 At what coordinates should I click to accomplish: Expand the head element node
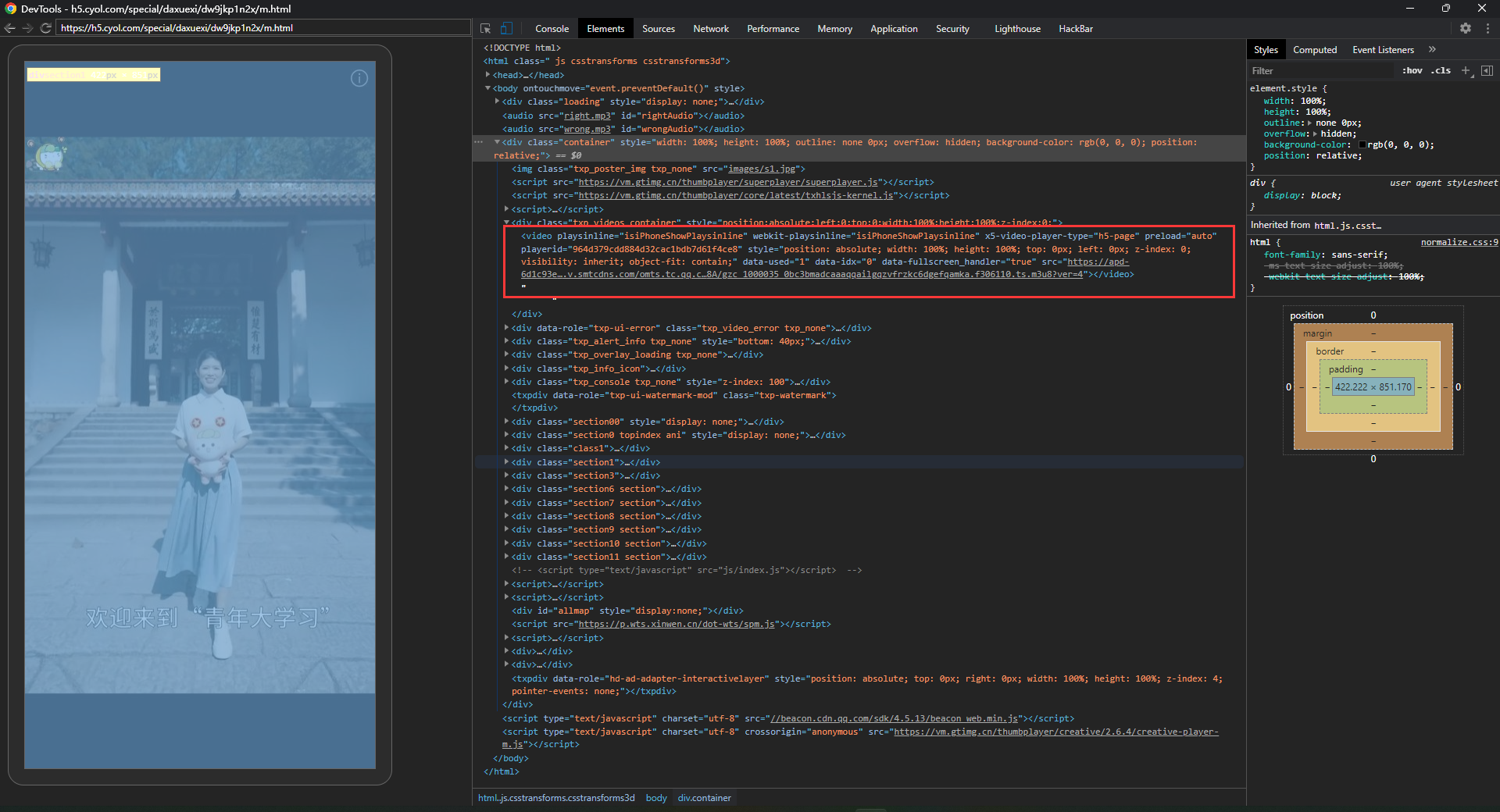(x=487, y=75)
